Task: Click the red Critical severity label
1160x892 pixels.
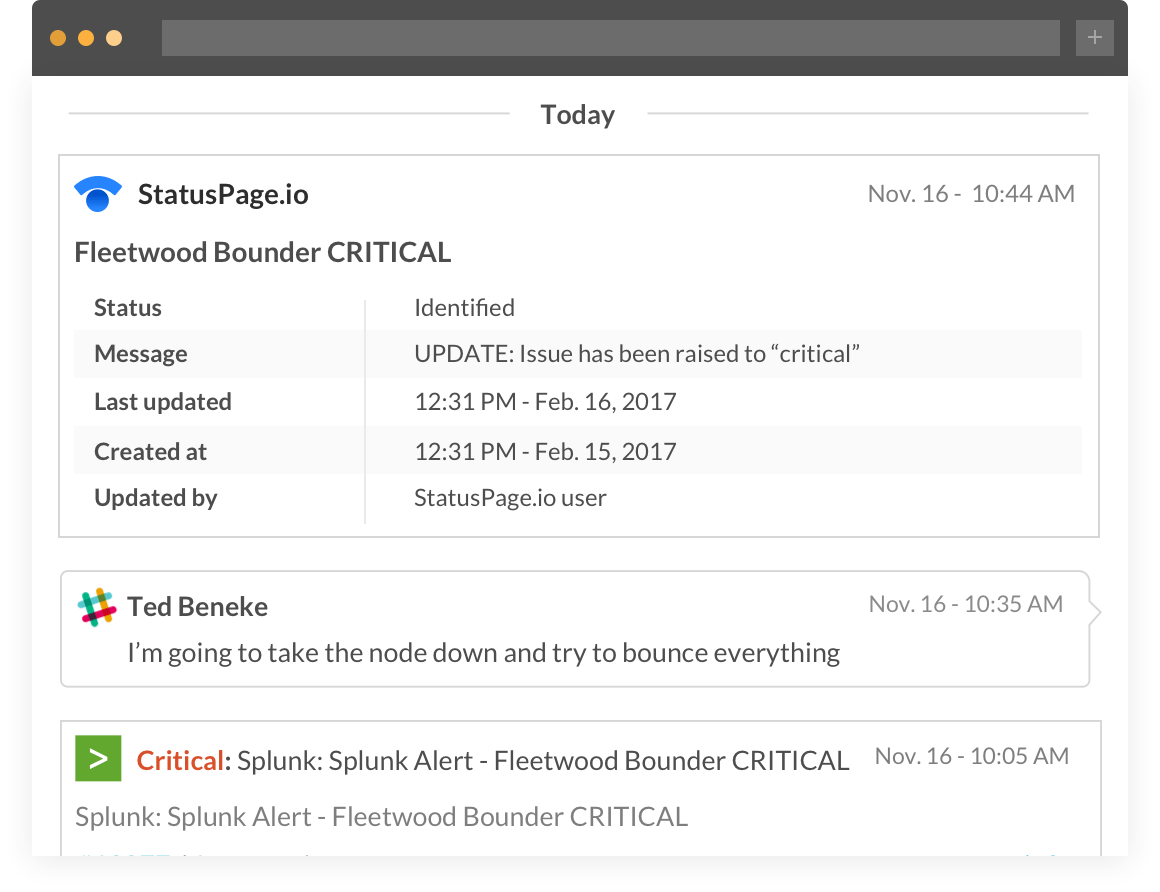Action: coord(180,761)
